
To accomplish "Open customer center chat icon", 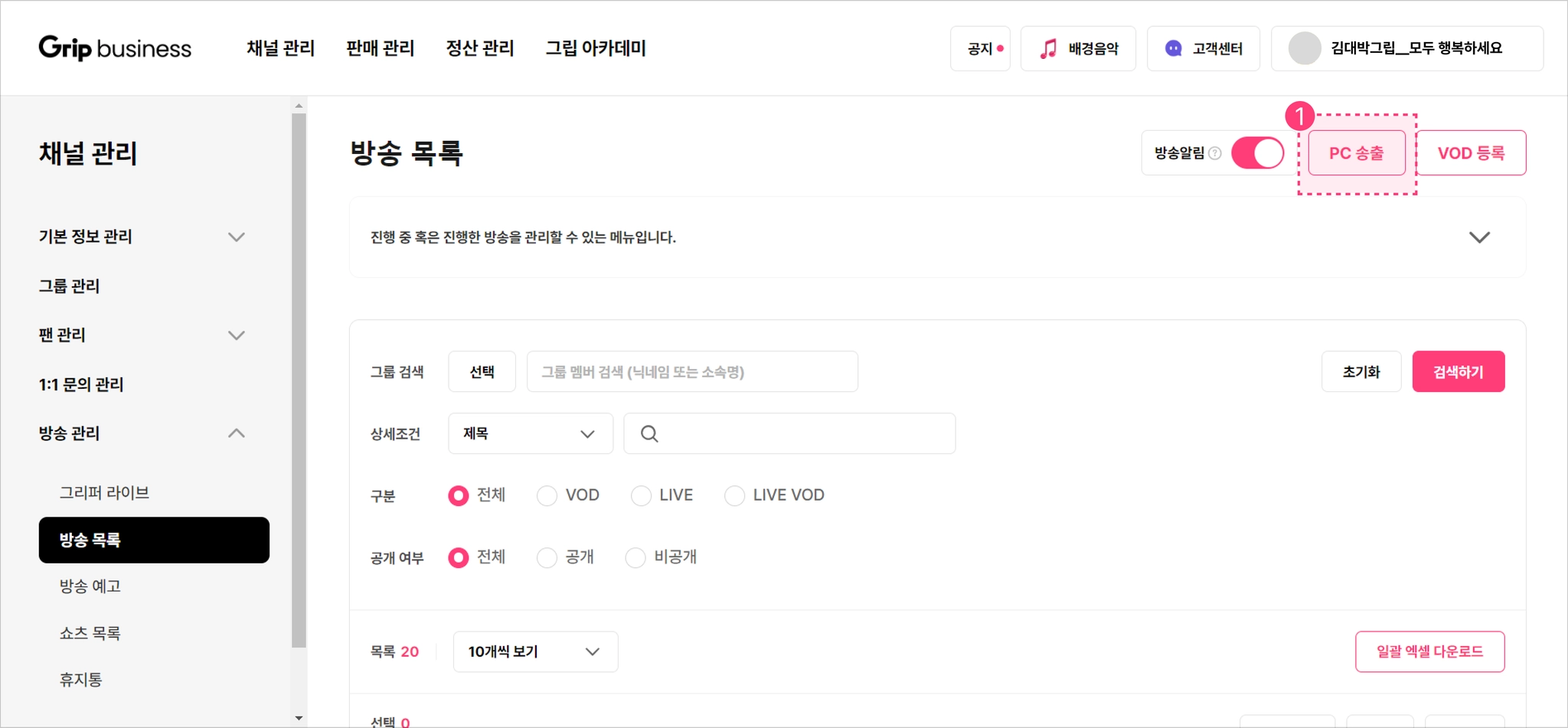I will click(1173, 49).
